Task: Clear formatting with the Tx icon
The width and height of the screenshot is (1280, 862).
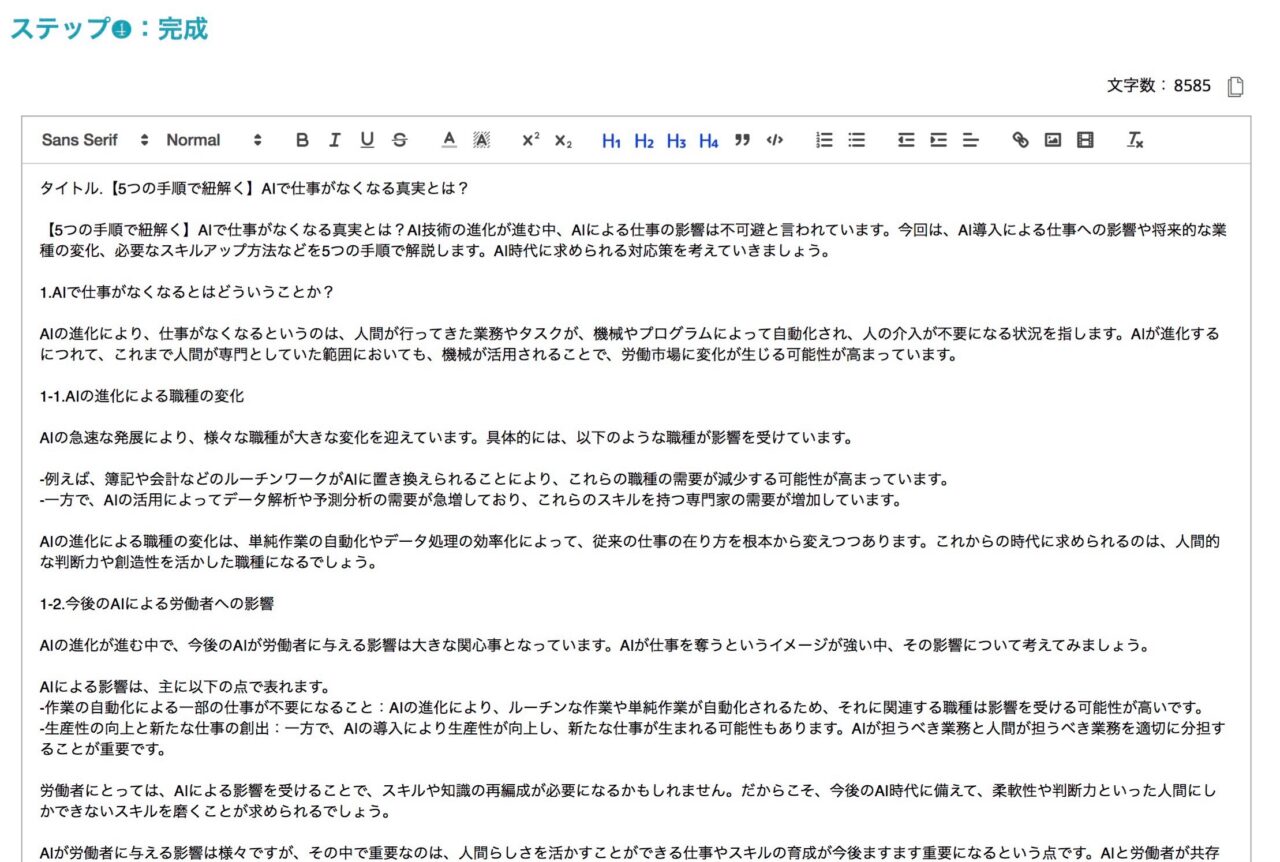Action: [x=1134, y=140]
